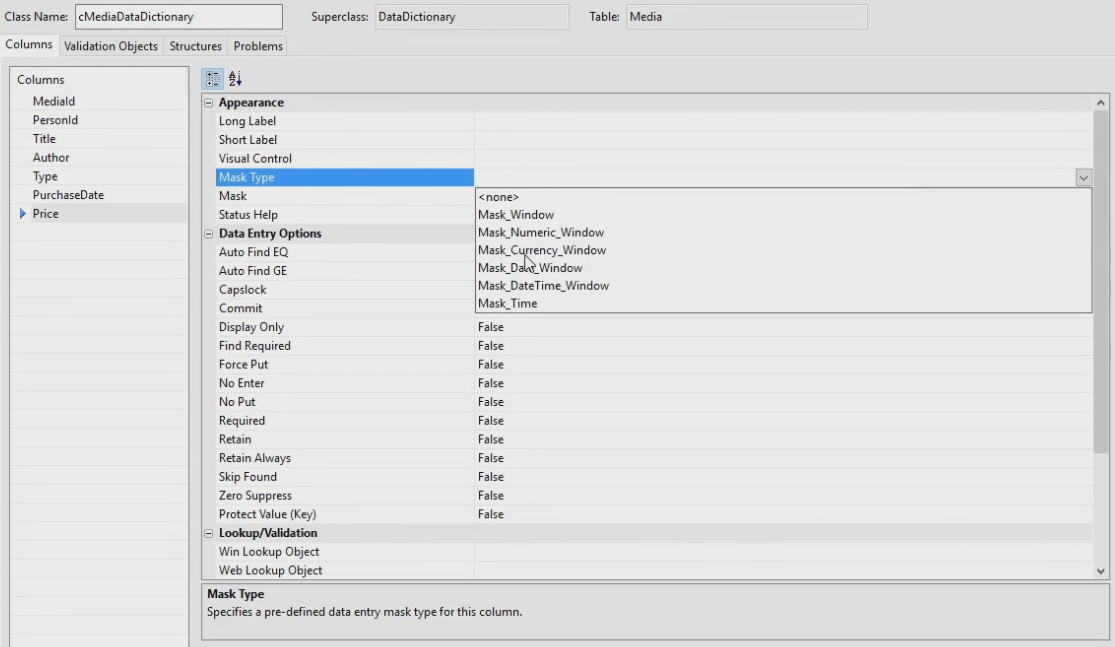Select the PurchaseDate column

(68, 195)
